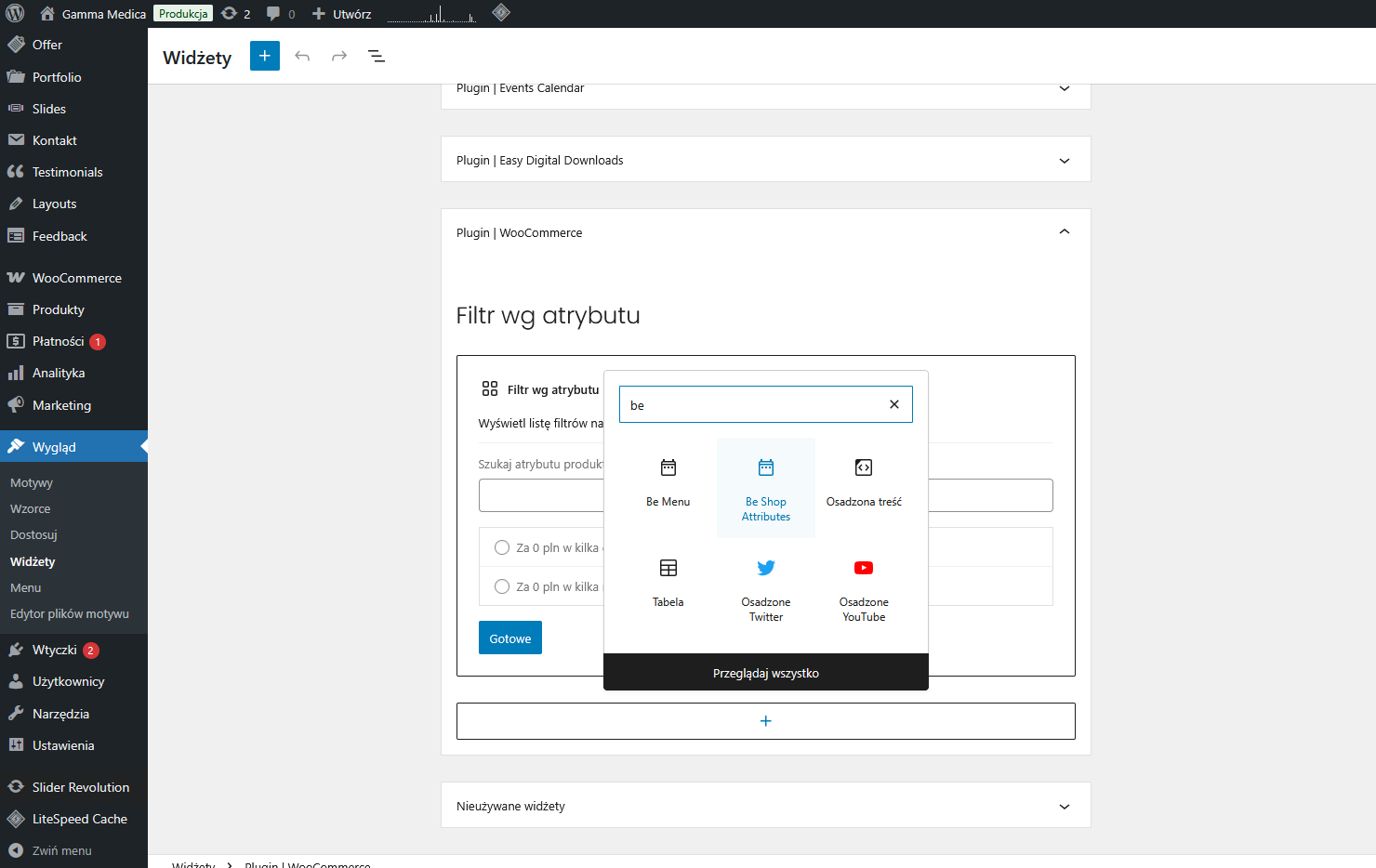1376x868 pixels.
Task: Expand the Nieużywane widżety section
Action: point(1064,807)
